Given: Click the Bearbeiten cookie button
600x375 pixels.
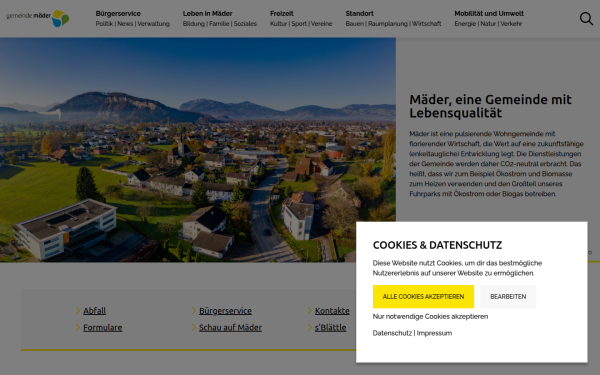Looking at the screenshot, I should click(x=508, y=297).
